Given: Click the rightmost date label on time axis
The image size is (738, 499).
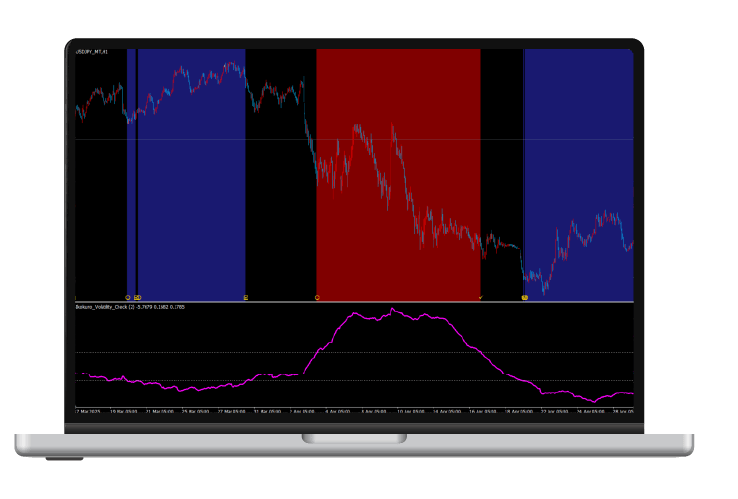Looking at the screenshot, I should pos(622,410).
